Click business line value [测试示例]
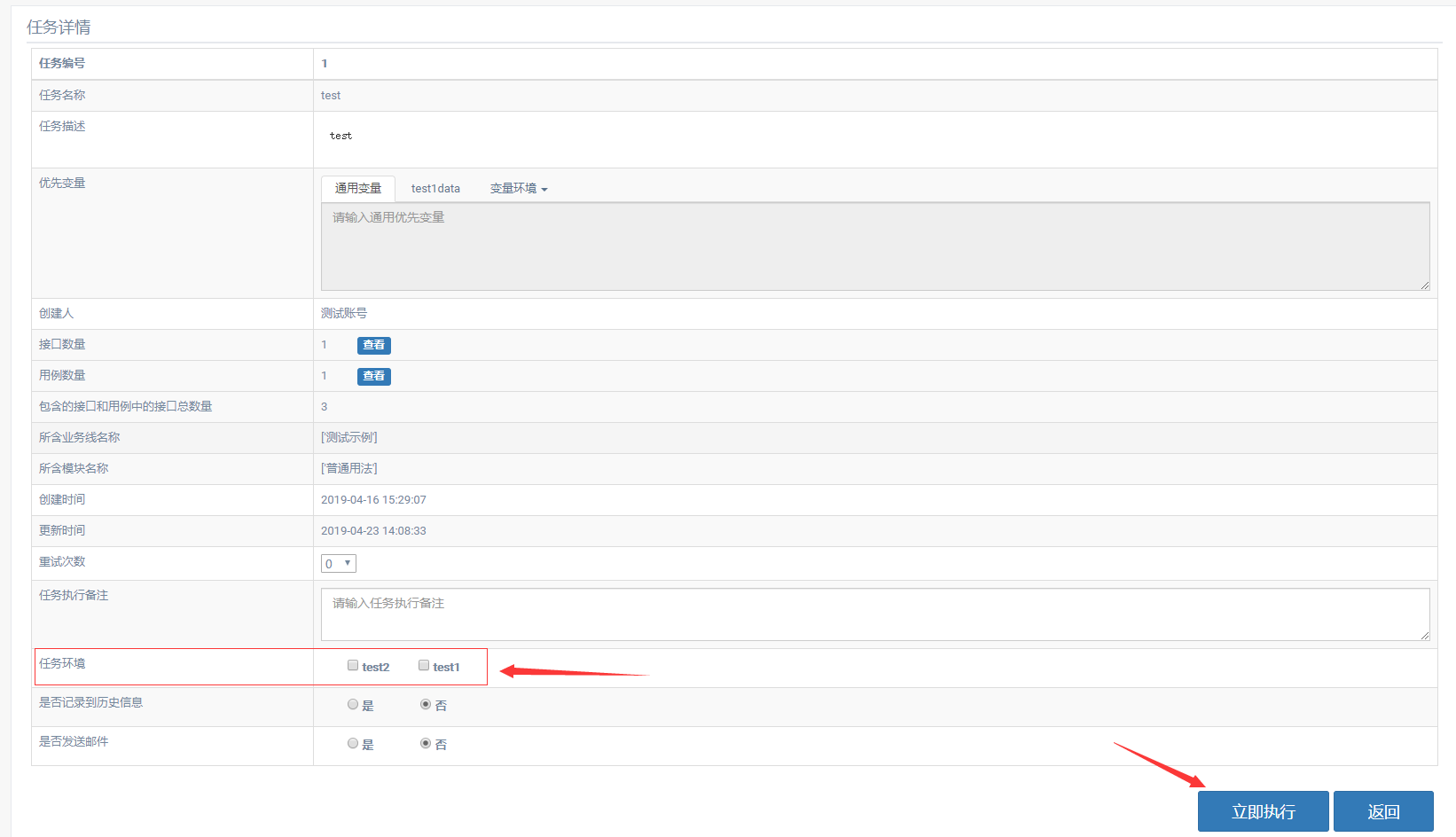1456x837 pixels. click(349, 437)
